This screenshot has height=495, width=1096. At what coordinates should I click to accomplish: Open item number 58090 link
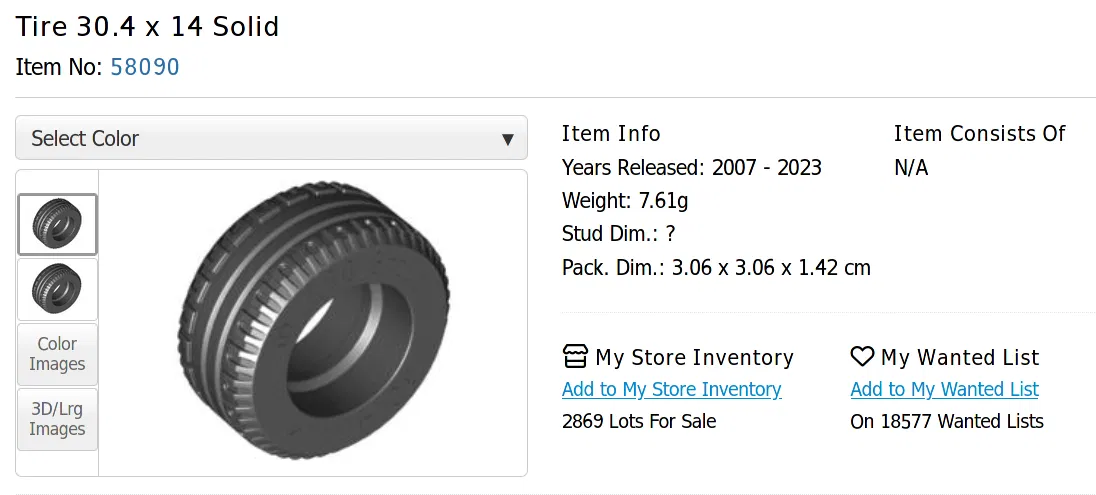point(145,67)
